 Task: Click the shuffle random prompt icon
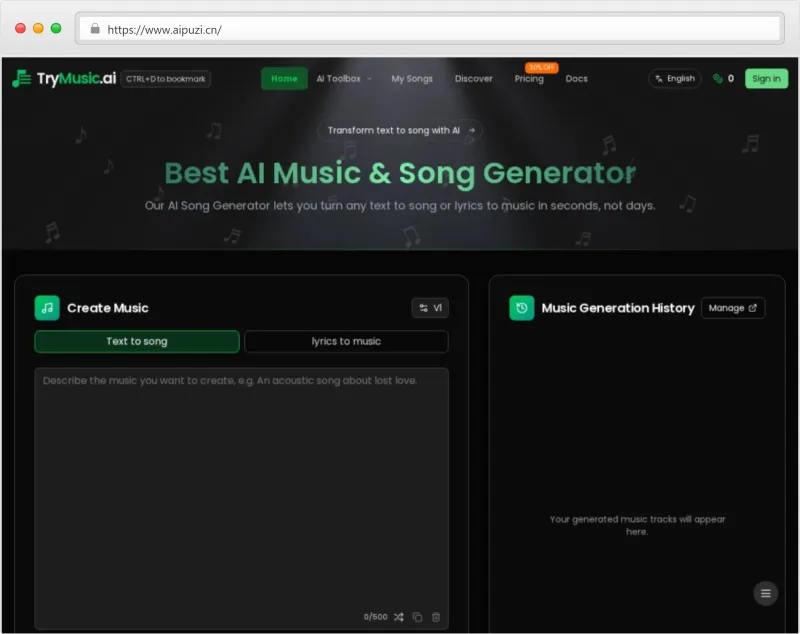click(398, 617)
